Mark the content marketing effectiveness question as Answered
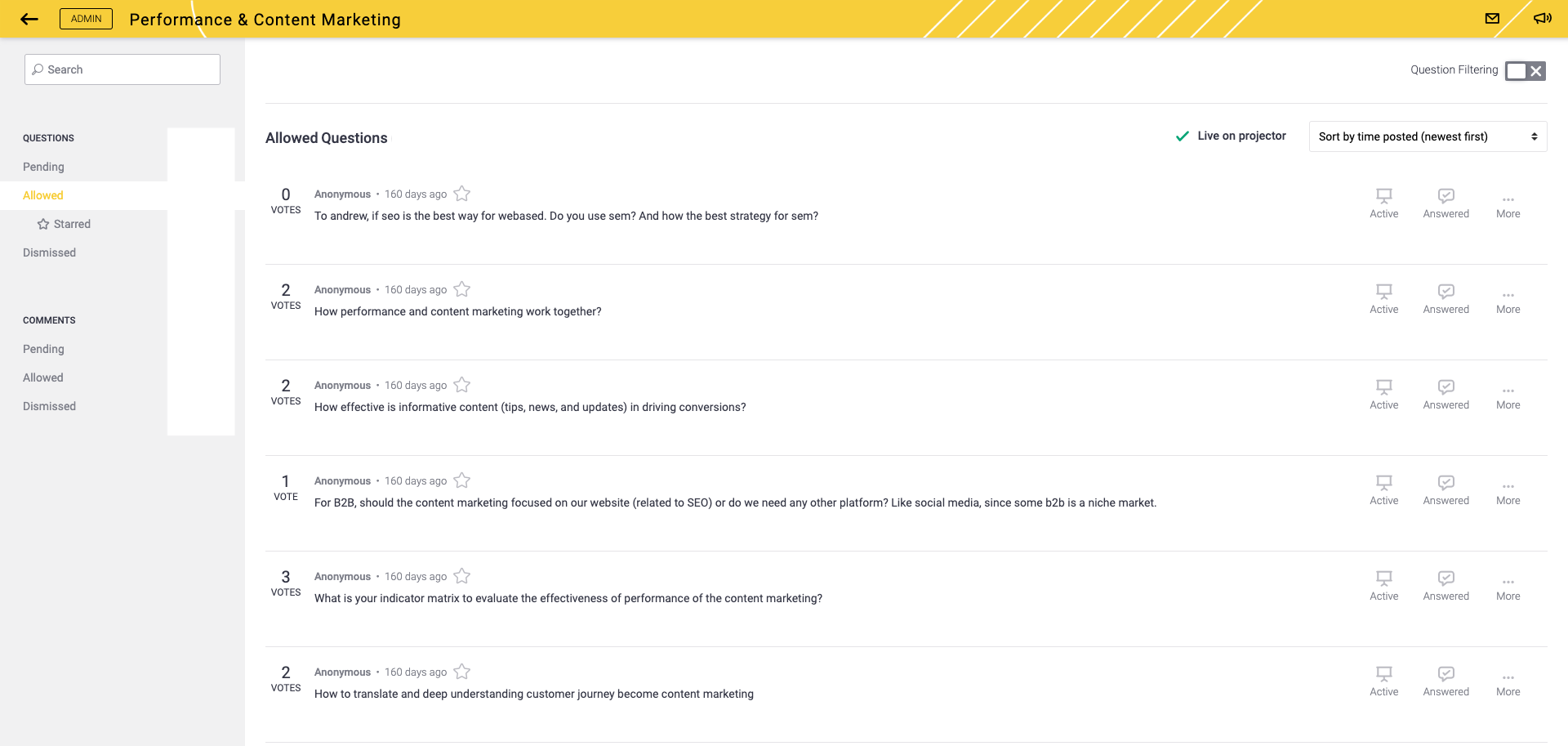This screenshot has width=1568, height=746. coord(1445,394)
